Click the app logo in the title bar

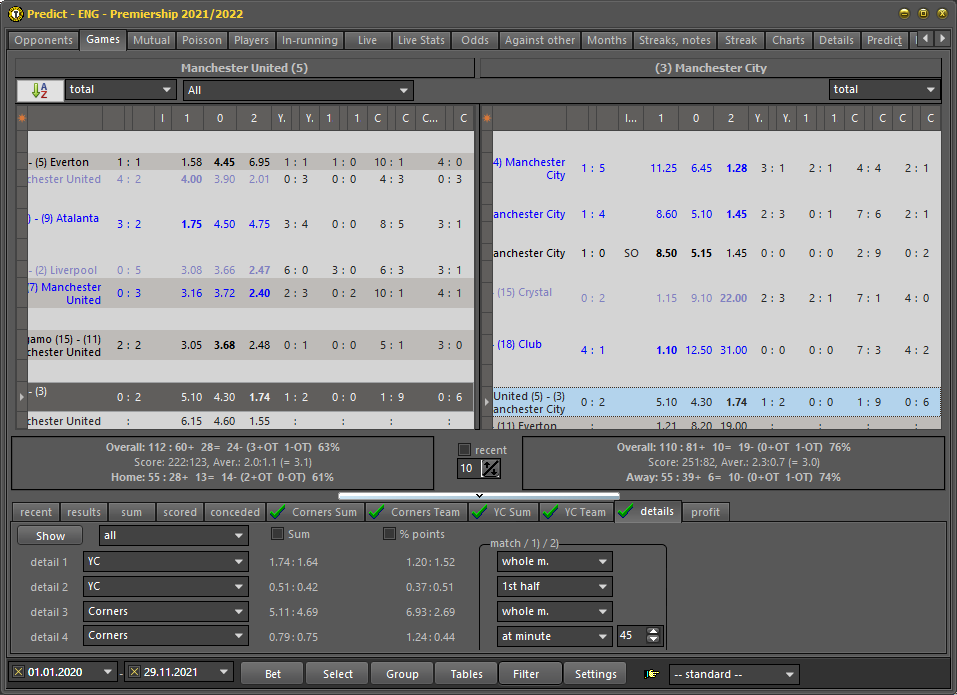click(14, 14)
